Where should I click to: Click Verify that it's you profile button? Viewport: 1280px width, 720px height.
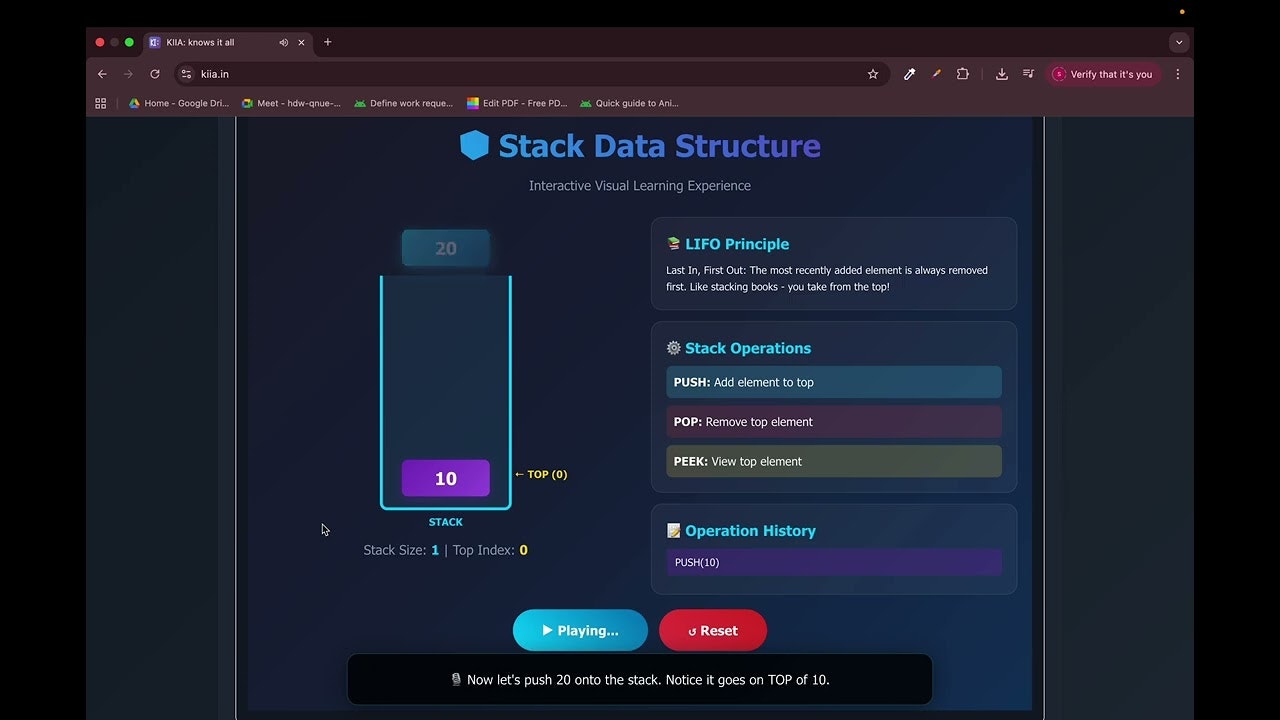point(1104,74)
